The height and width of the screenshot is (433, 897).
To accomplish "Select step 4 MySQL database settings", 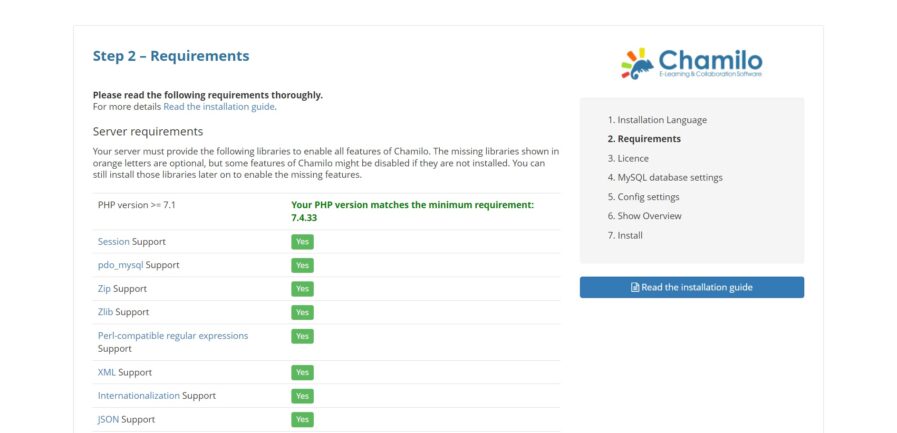I will tap(665, 177).
